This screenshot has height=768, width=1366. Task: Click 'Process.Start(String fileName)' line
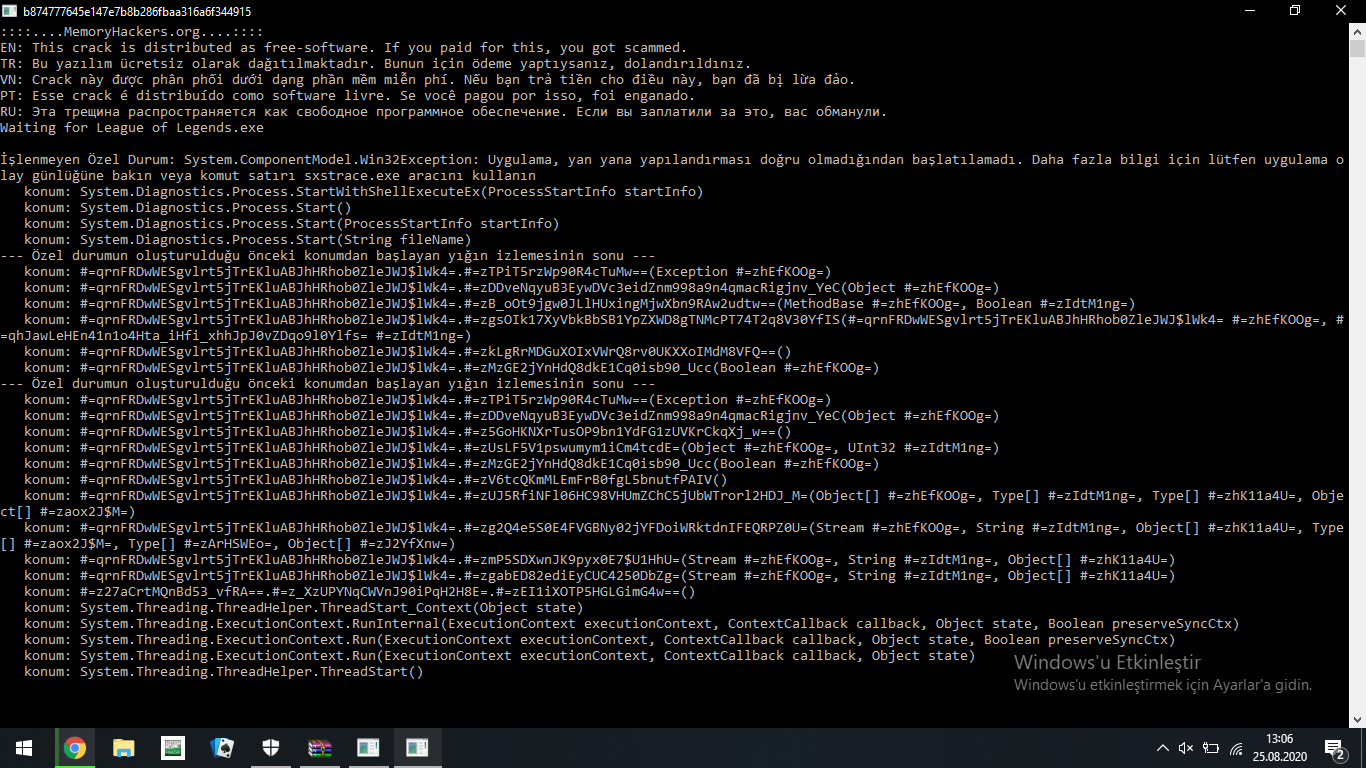(x=248, y=240)
